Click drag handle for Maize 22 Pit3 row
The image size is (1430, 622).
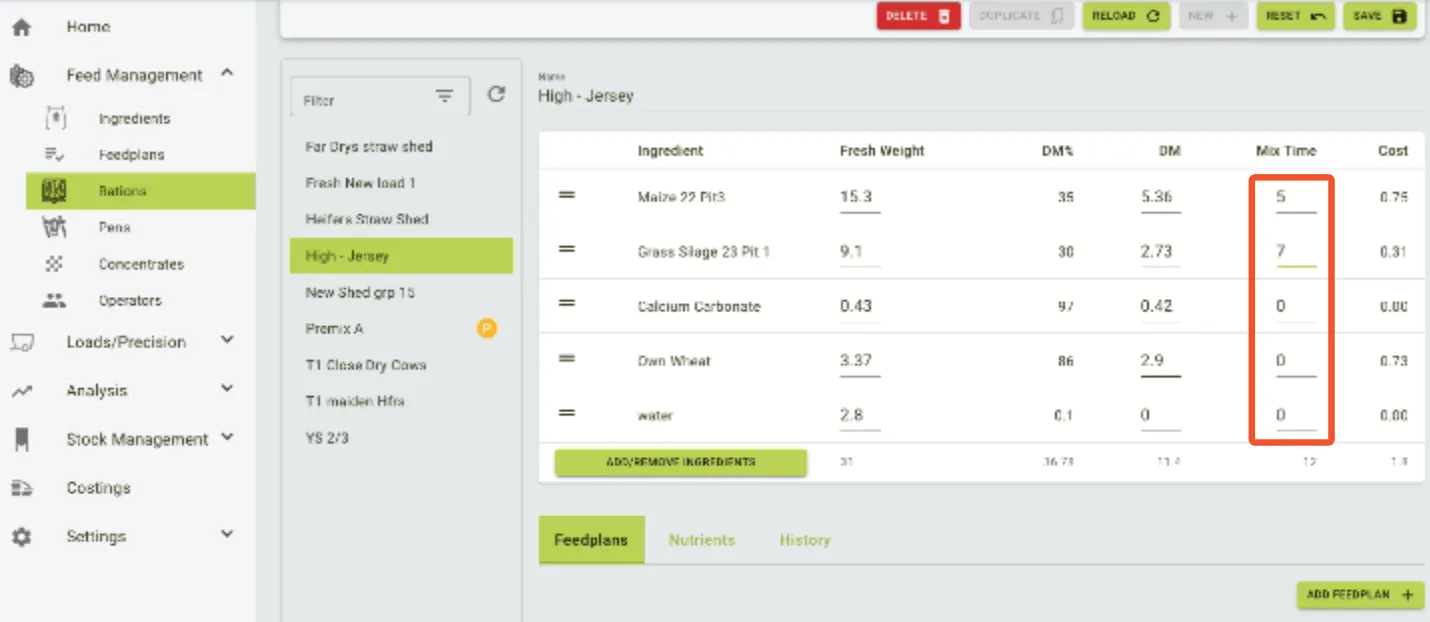566,196
